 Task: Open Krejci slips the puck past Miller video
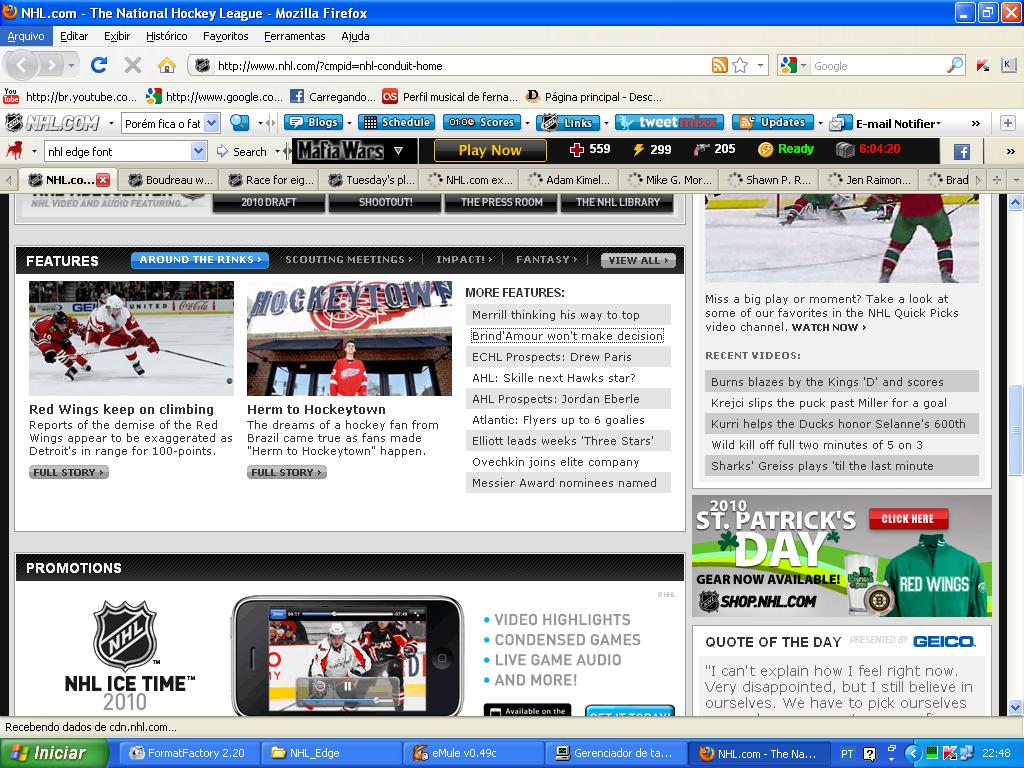tap(842, 403)
